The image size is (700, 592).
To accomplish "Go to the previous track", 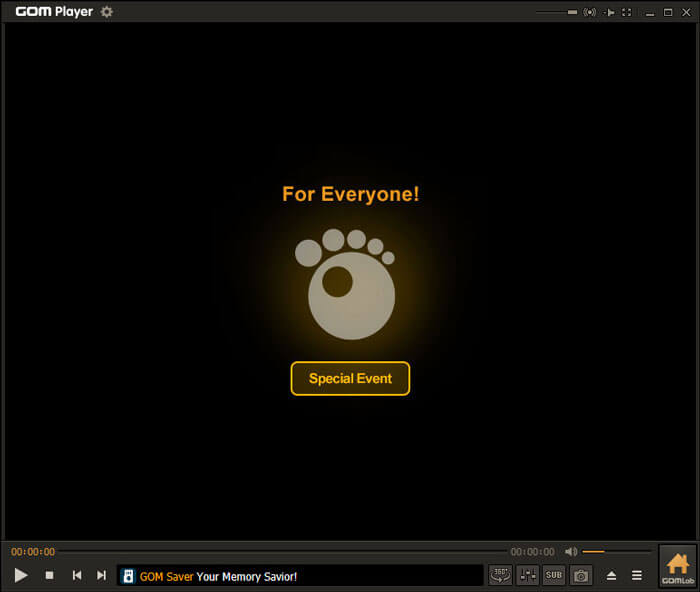I will tap(77, 575).
